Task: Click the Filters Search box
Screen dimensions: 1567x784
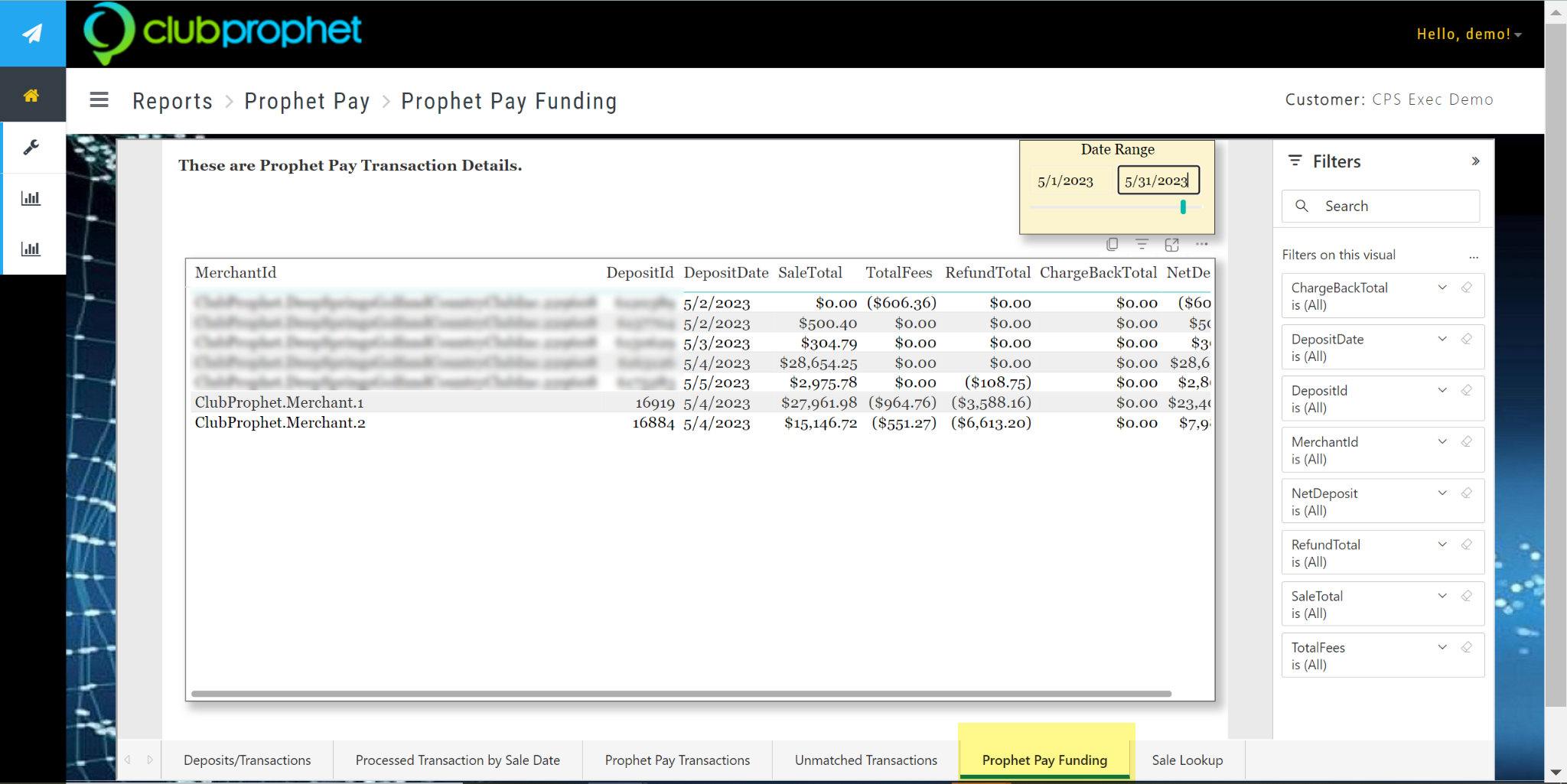Action: tap(1381, 206)
